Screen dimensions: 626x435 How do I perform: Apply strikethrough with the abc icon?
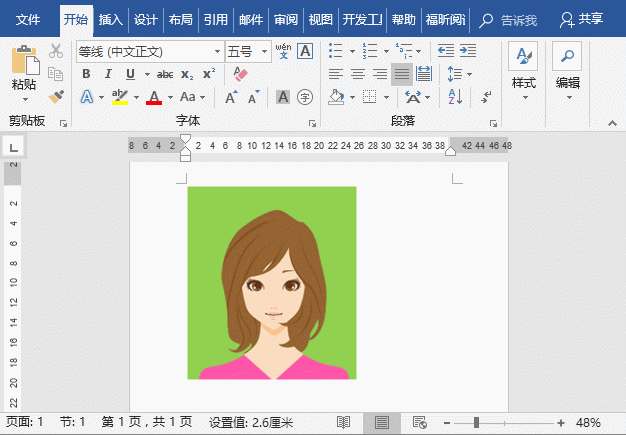click(x=163, y=74)
